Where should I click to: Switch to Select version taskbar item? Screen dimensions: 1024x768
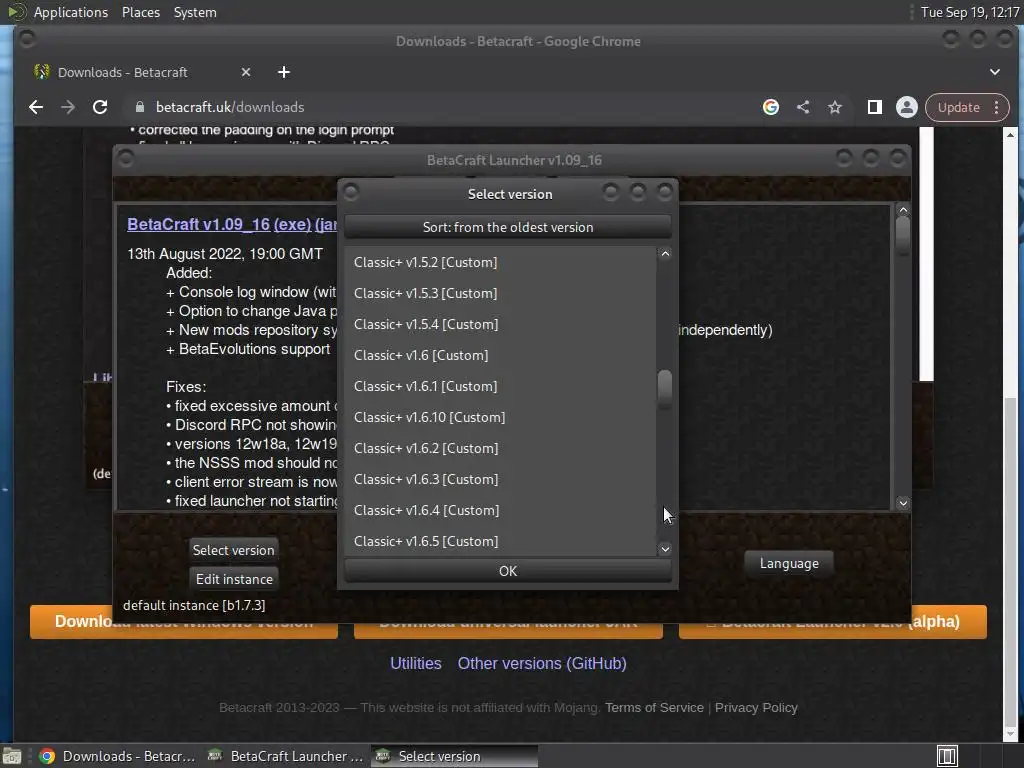point(455,756)
